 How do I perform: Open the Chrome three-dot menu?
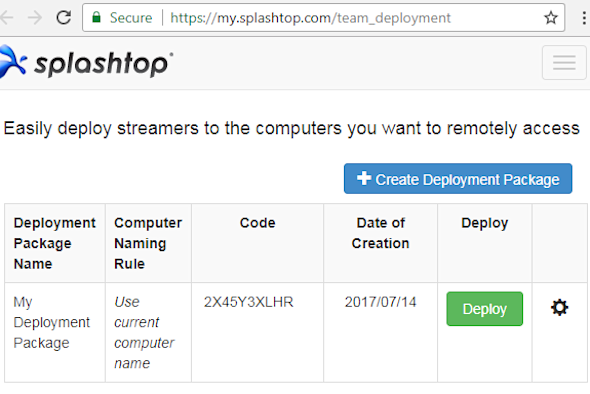click(584, 18)
